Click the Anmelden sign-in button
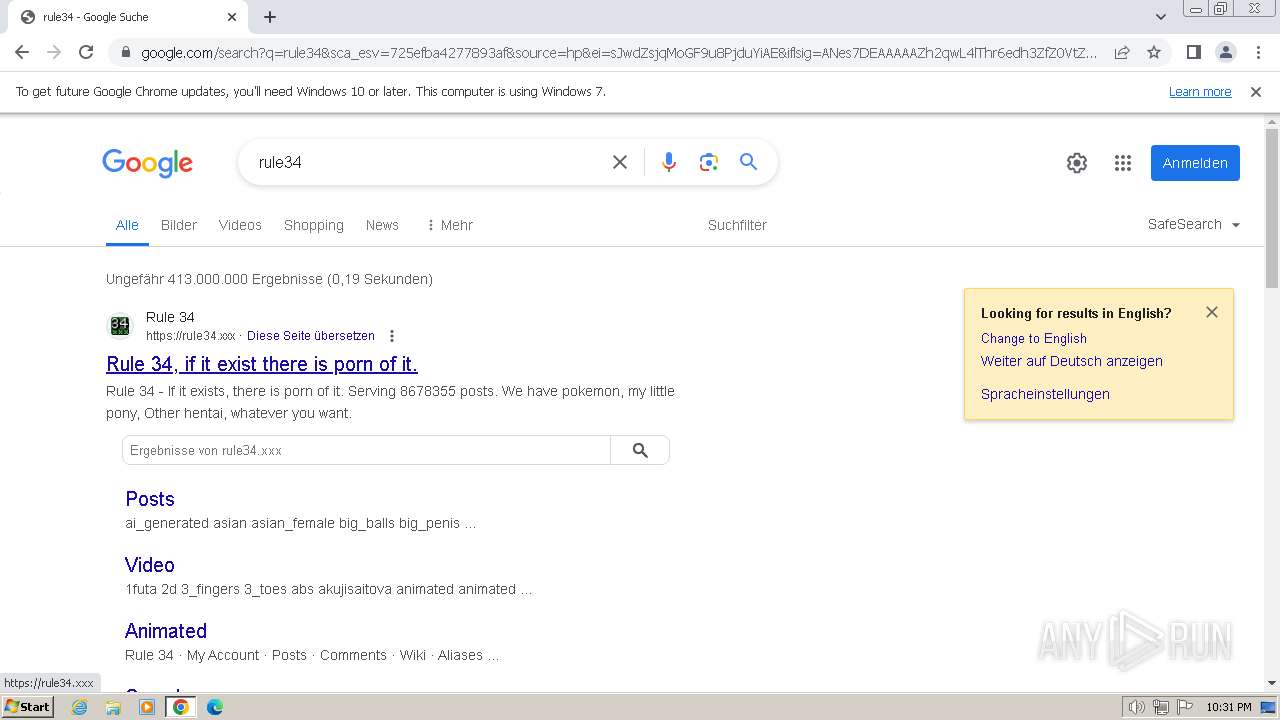Image resolution: width=1280 pixels, height=720 pixels. 1195,163
